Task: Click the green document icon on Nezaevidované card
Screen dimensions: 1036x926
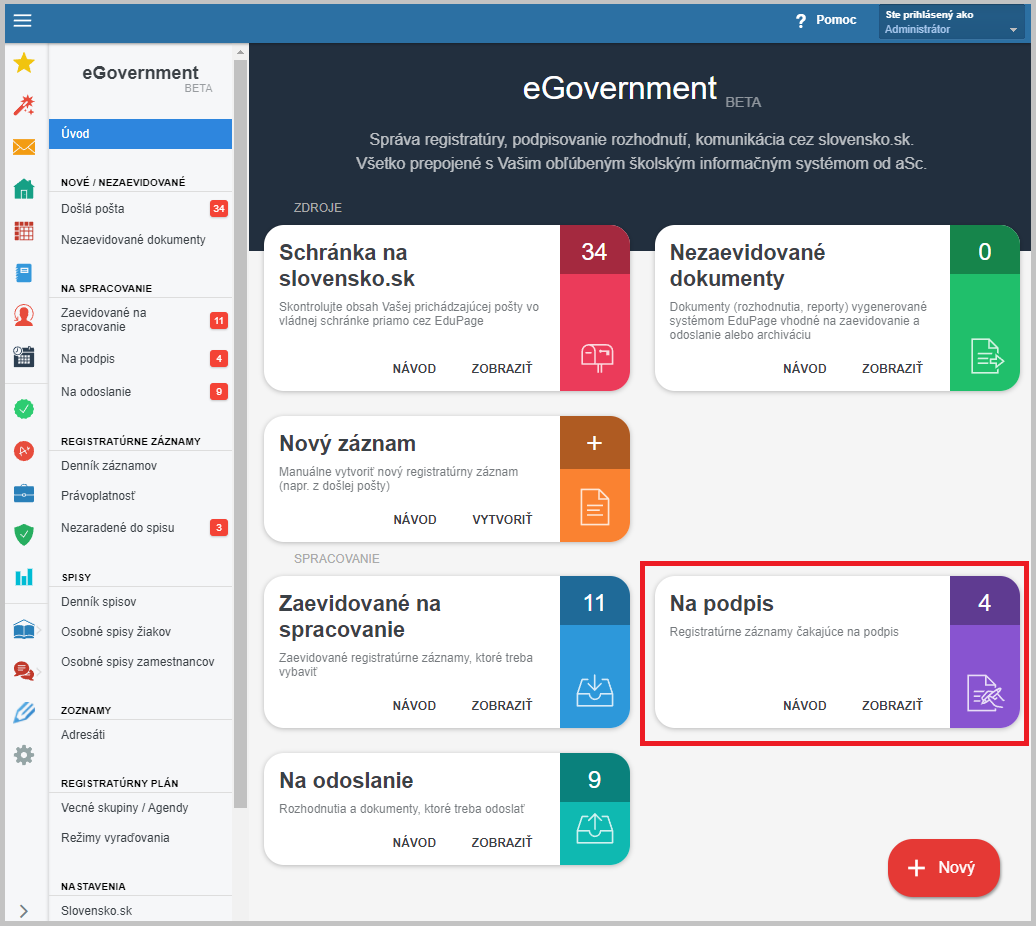Action: [x=986, y=356]
